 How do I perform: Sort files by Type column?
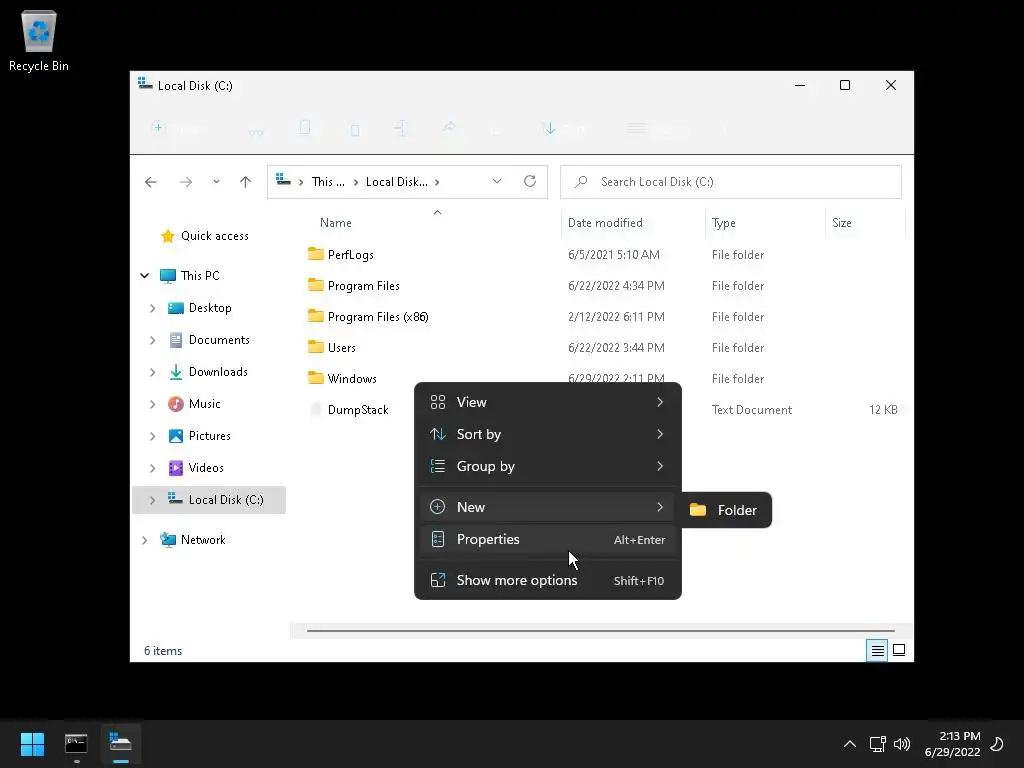724,223
